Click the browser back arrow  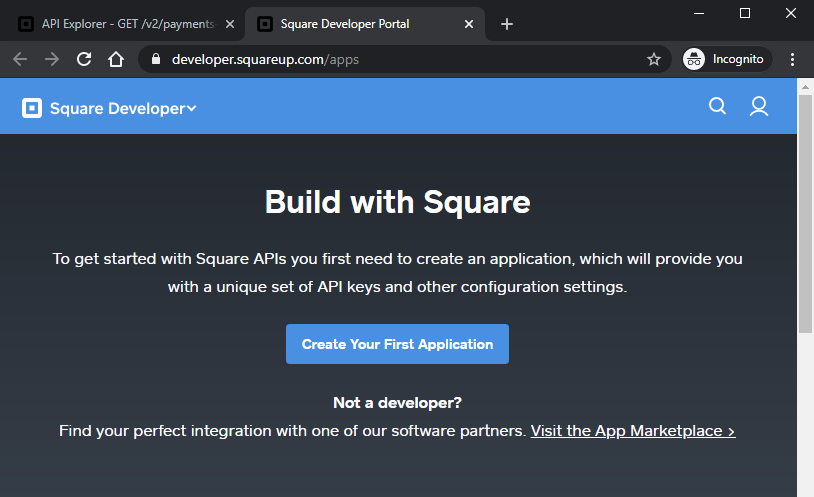tap(20, 59)
